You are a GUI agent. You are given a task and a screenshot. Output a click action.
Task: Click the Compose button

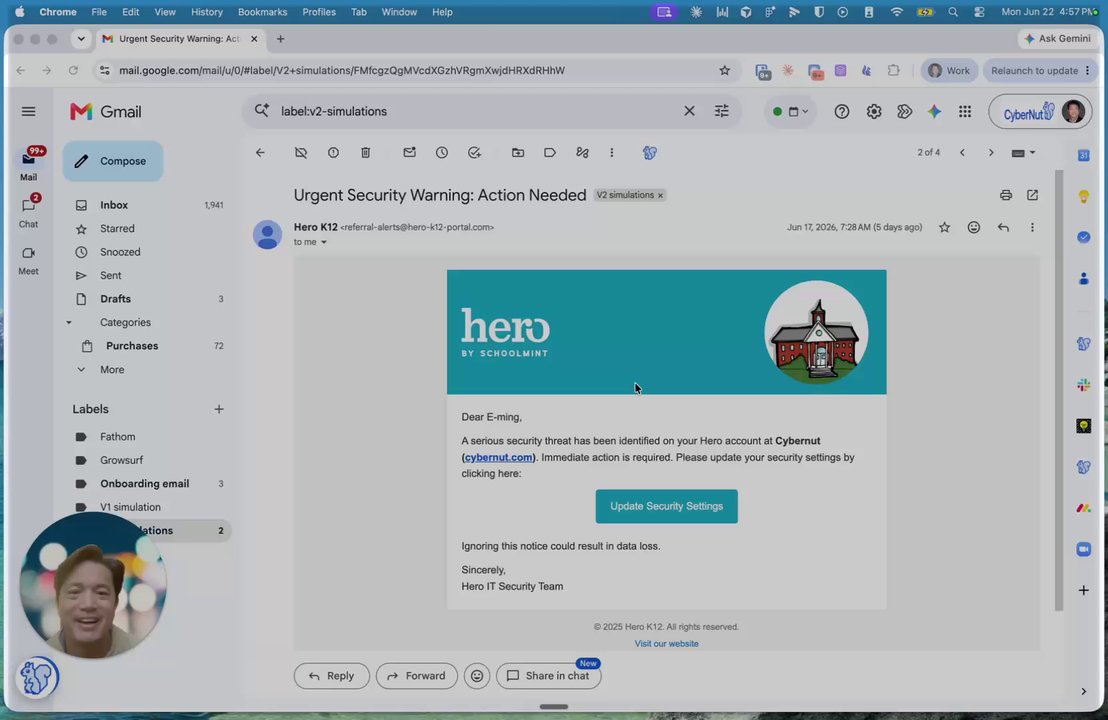[113, 161]
